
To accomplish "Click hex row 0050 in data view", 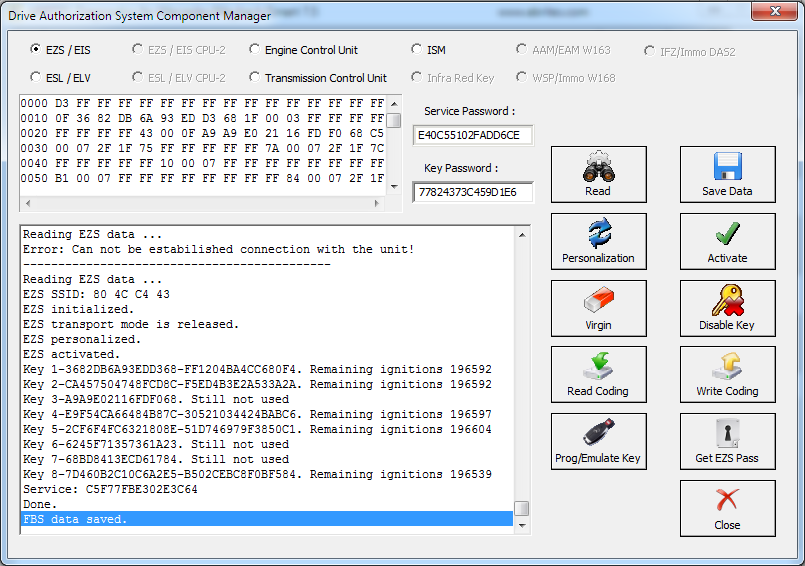I will [203, 178].
